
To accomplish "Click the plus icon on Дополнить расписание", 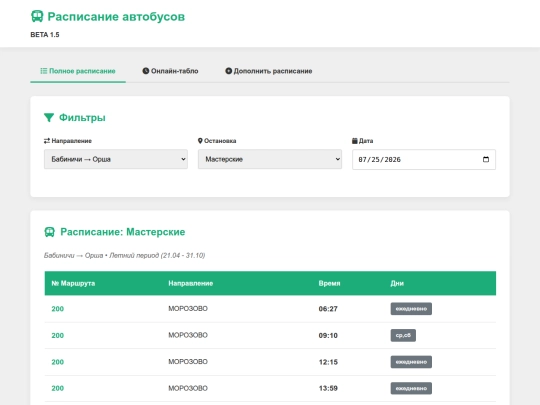I will tap(228, 71).
